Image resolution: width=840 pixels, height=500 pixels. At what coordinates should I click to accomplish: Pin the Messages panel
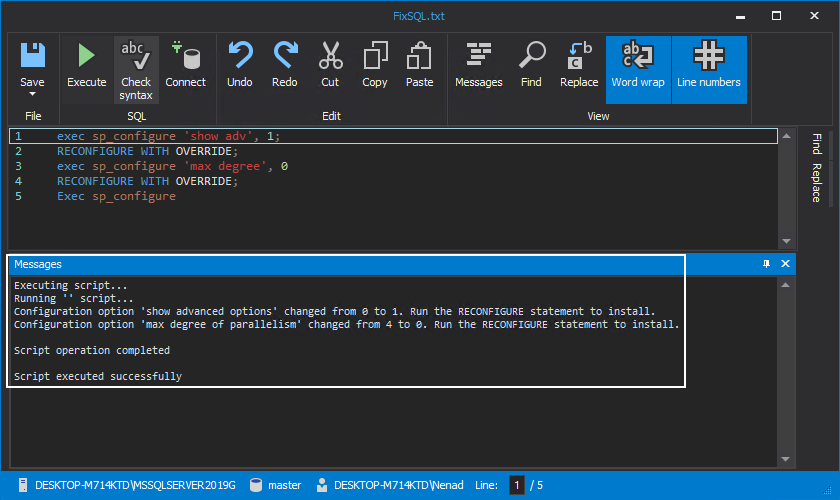[x=766, y=264]
